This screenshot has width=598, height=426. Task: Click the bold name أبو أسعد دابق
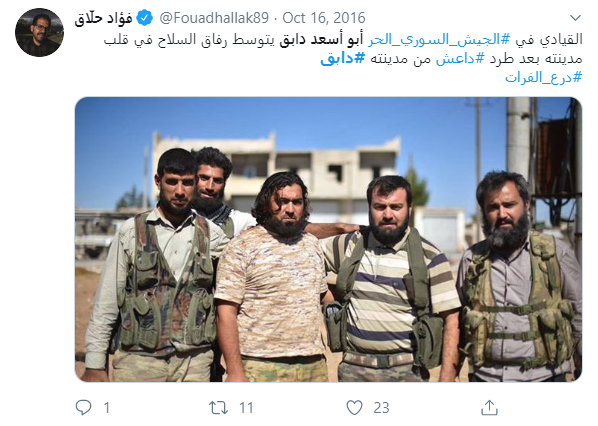[322, 40]
